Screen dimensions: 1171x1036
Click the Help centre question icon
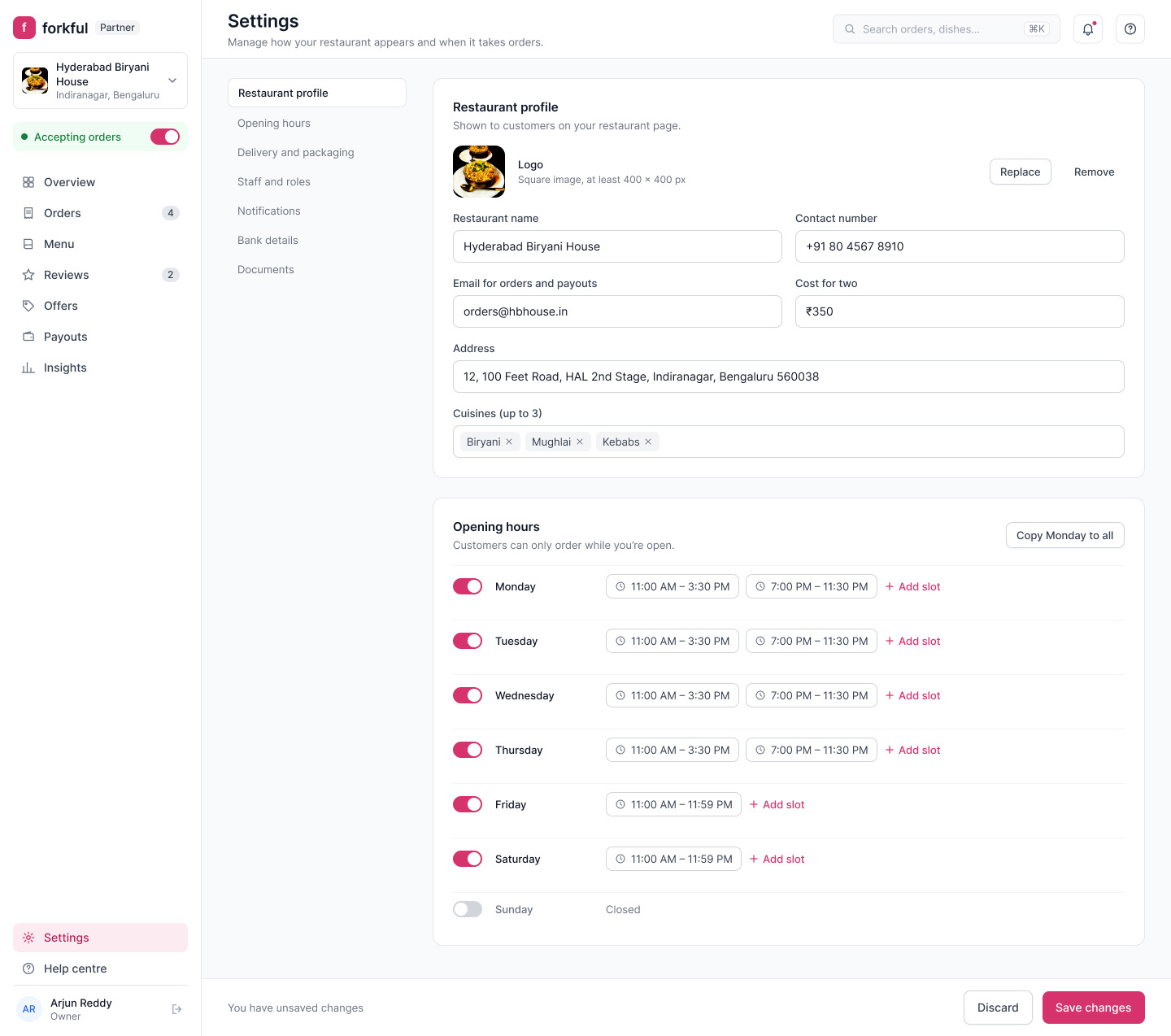pos(28,969)
